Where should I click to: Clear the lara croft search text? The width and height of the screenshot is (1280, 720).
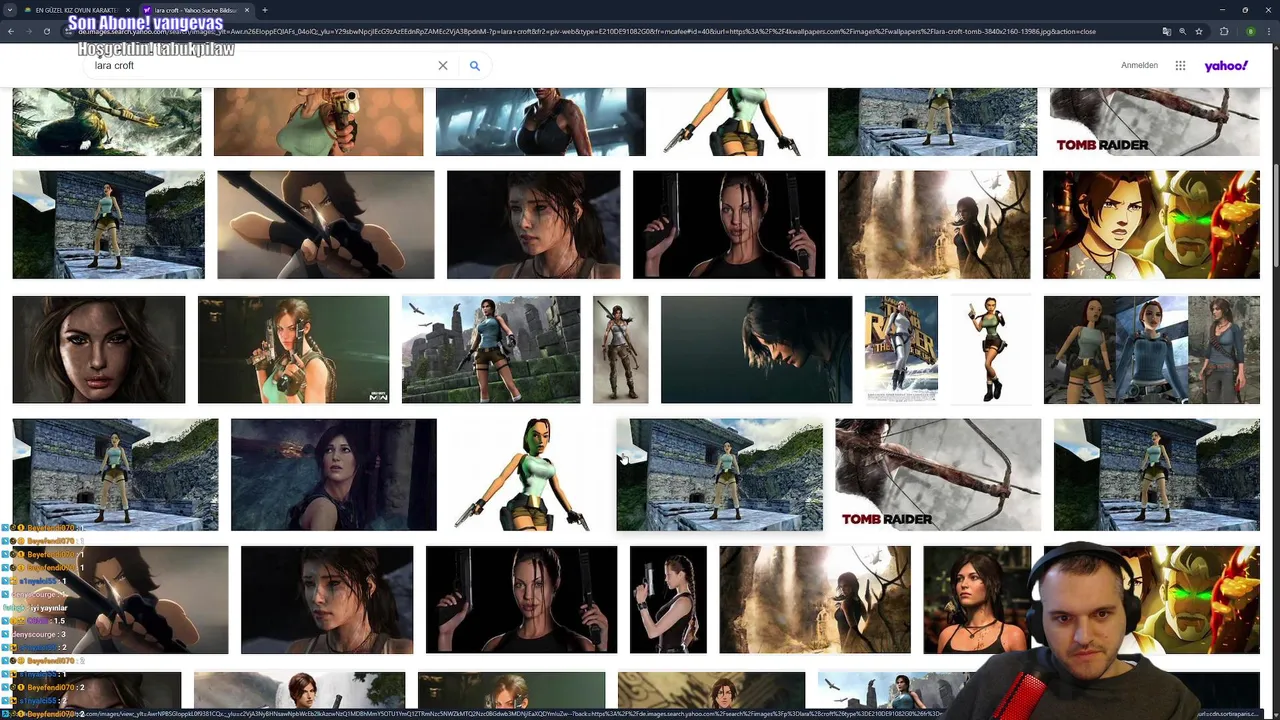443,66
